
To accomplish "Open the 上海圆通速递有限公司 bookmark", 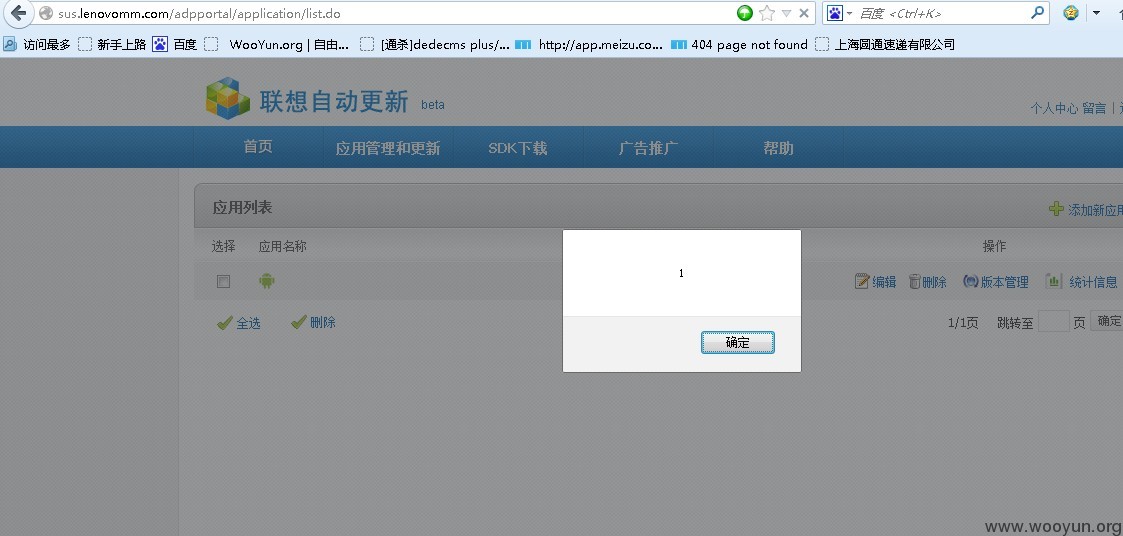I will (885, 44).
